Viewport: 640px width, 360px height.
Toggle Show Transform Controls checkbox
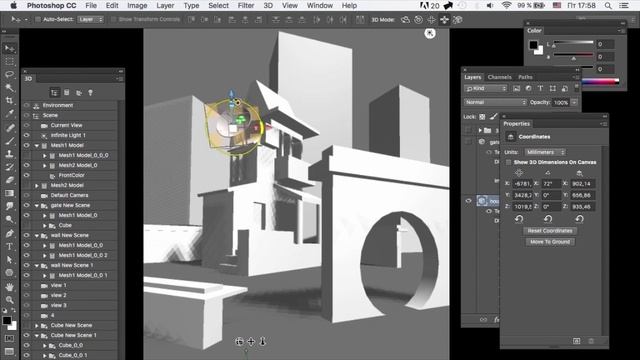[x=113, y=19]
